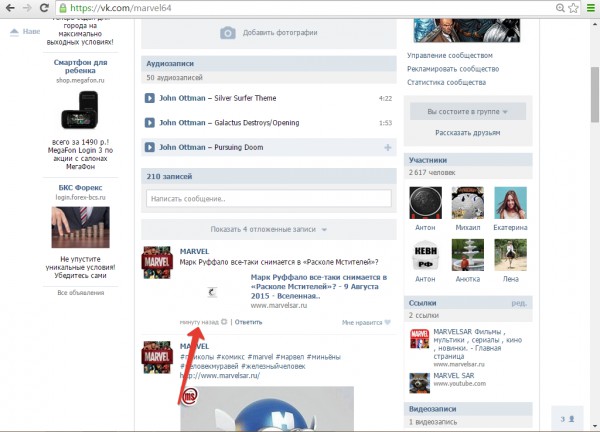The height and width of the screenshot is (432, 600).
Task: Open 'БКС Форекс' ad title
Action: click(x=80, y=188)
